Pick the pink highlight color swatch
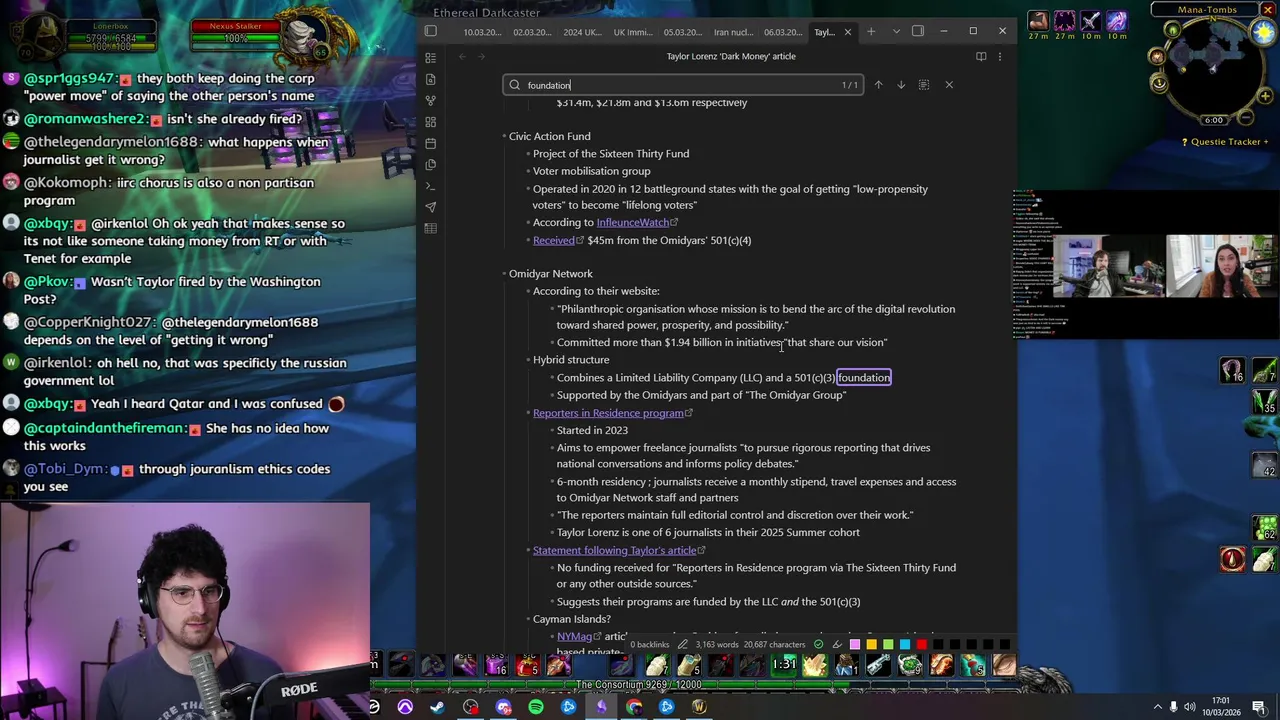Image resolution: width=1280 pixels, height=720 pixels. tap(854, 645)
